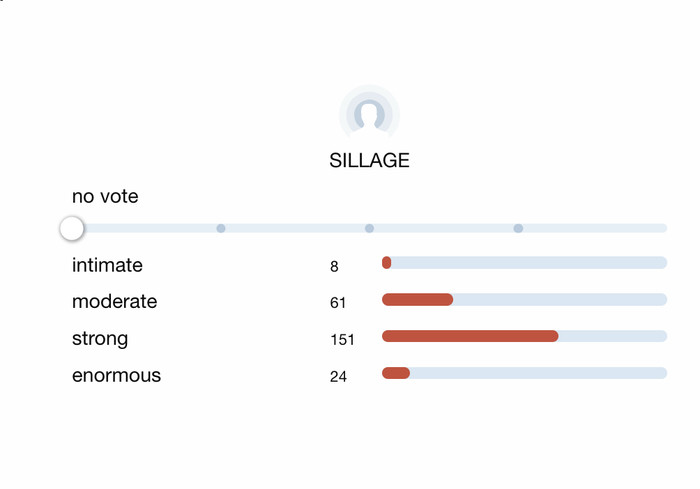Click the 'no vote' label
Screen dimensions: 700x489
point(105,196)
